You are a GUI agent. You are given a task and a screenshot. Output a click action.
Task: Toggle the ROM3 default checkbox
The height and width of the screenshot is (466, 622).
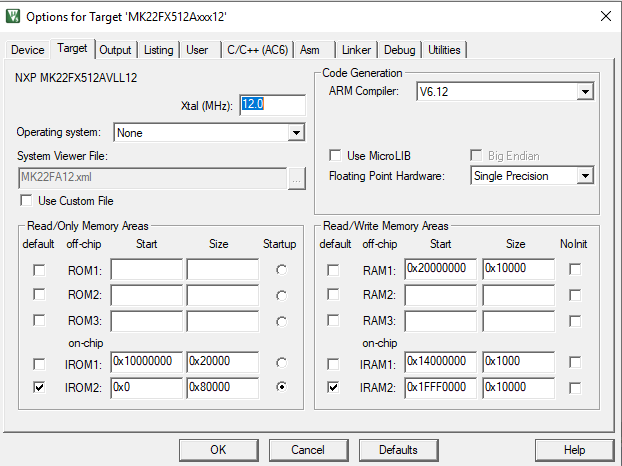[39, 320]
